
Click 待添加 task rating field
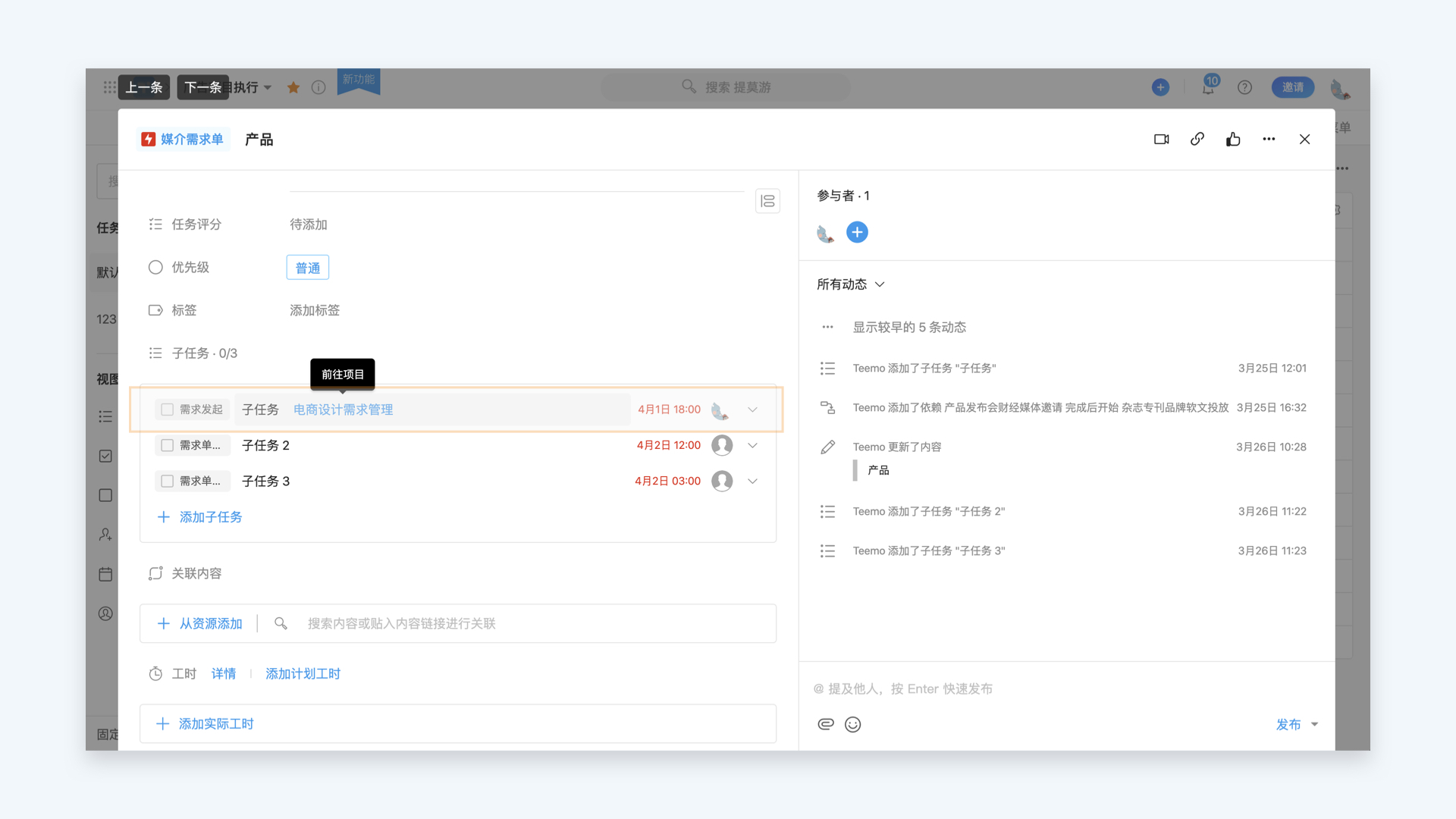pos(309,224)
